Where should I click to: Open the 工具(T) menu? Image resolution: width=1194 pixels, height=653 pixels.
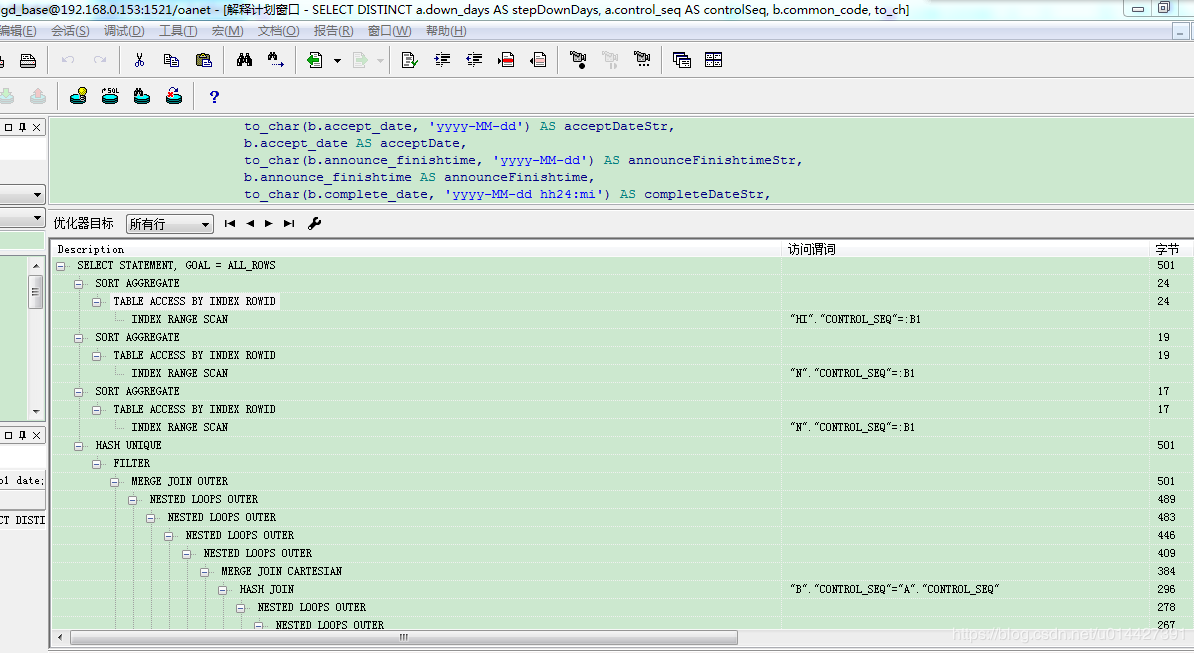coord(178,31)
